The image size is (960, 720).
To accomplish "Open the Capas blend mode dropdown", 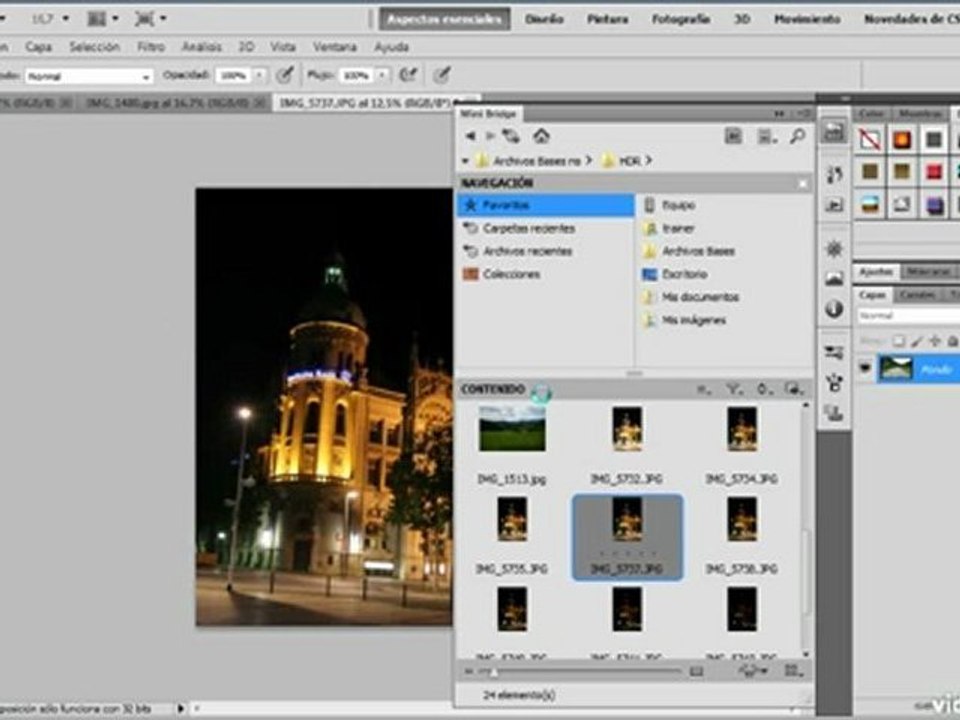I will pos(908,315).
